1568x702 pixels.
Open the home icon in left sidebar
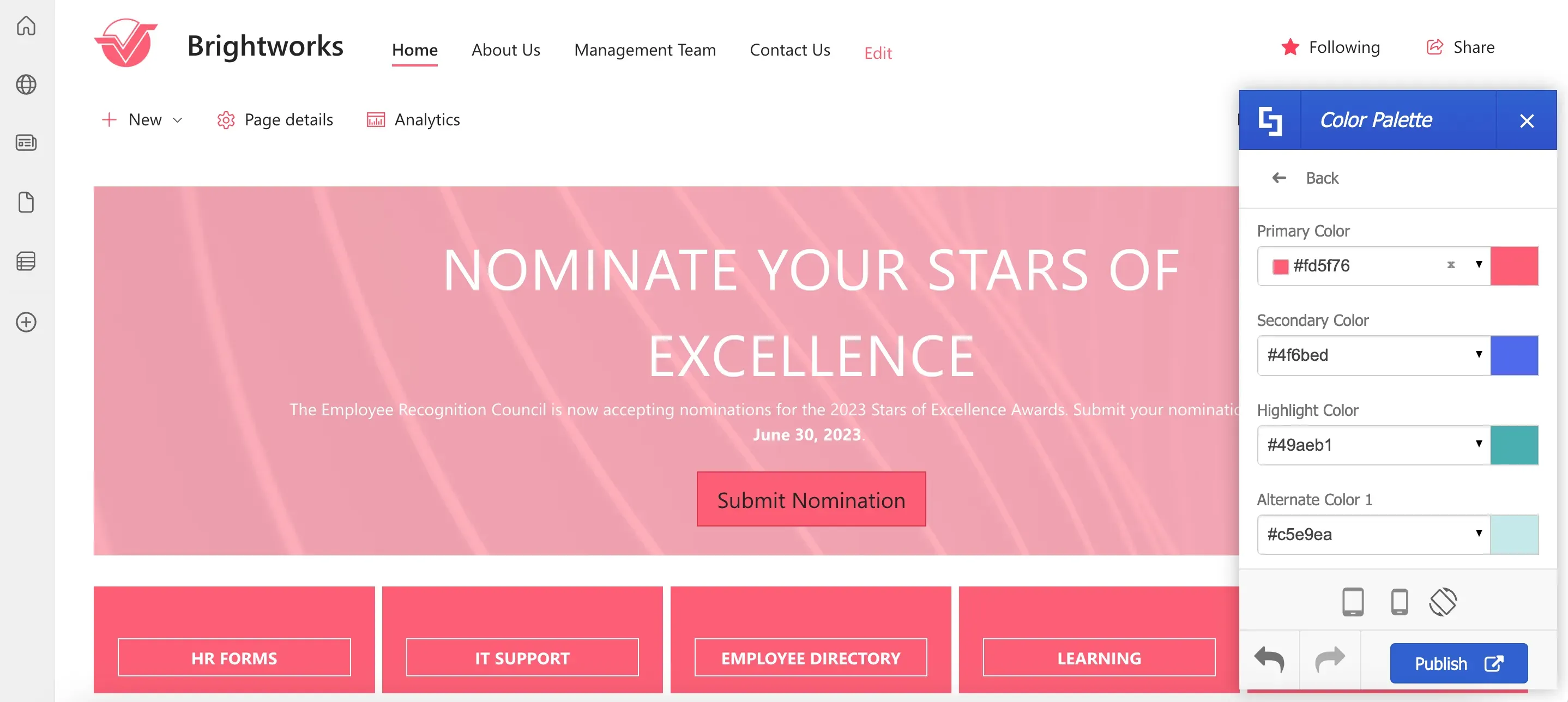pyautogui.click(x=26, y=26)
